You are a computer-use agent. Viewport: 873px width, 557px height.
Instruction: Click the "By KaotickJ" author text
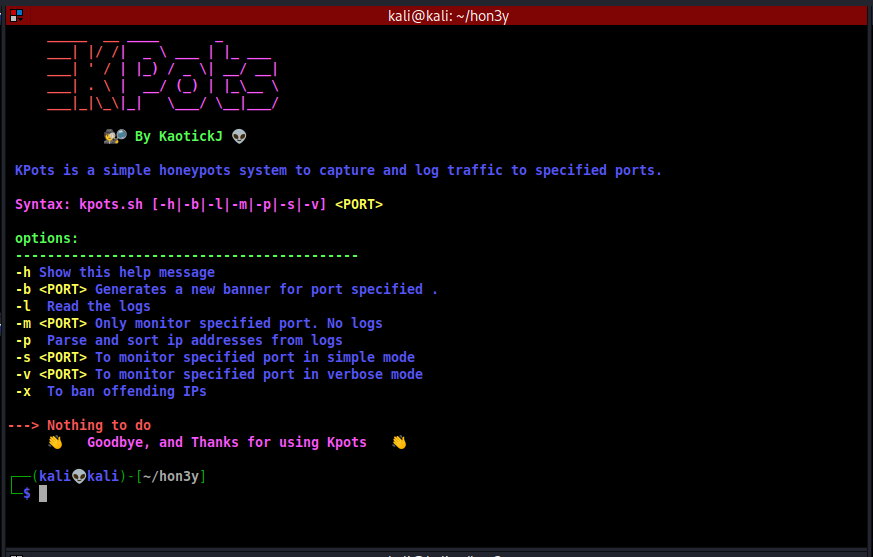(178, 136)
